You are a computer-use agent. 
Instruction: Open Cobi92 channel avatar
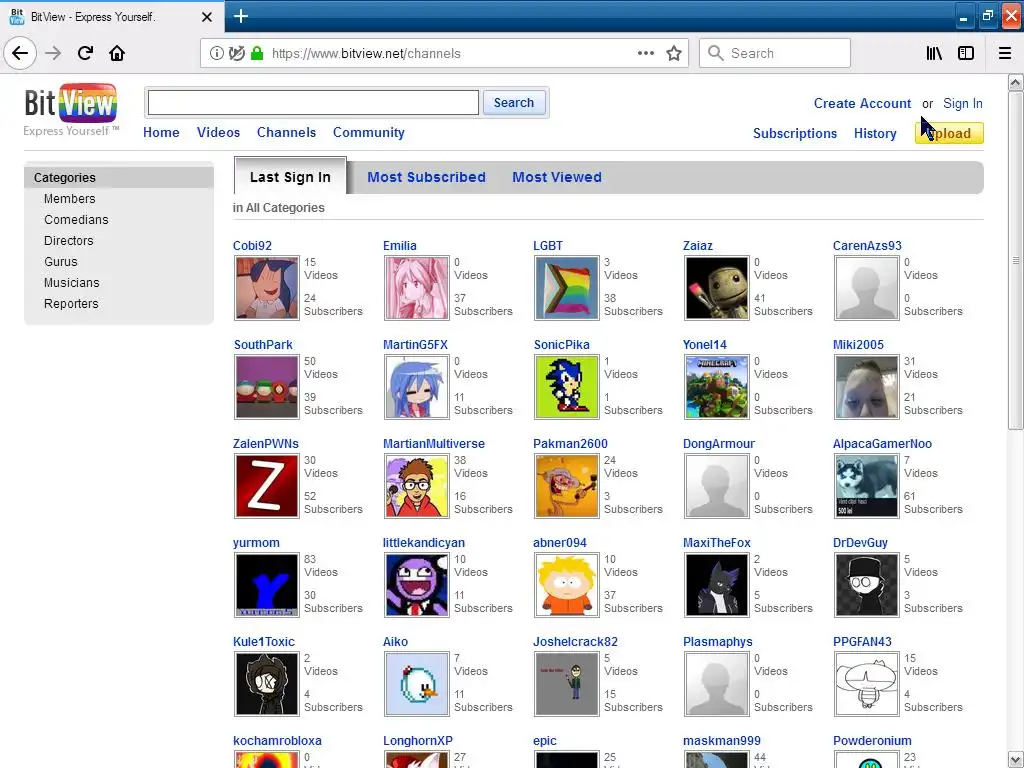point(266,288)
